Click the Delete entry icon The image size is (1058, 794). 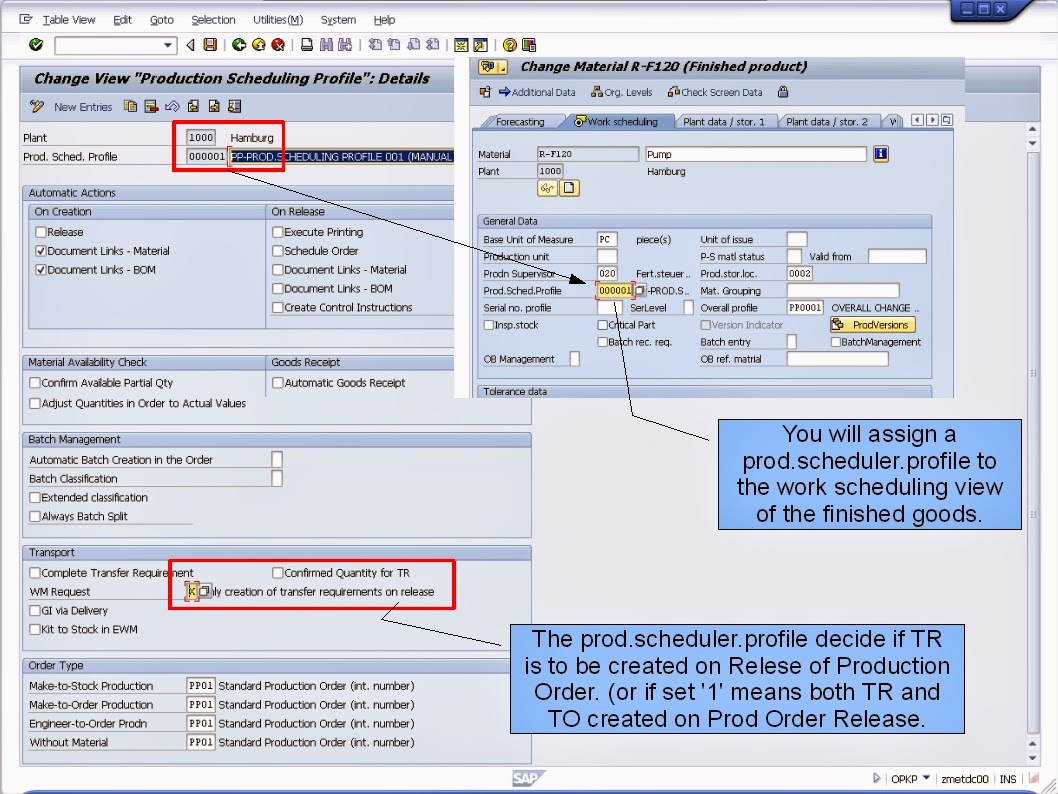tap(151, 107)
